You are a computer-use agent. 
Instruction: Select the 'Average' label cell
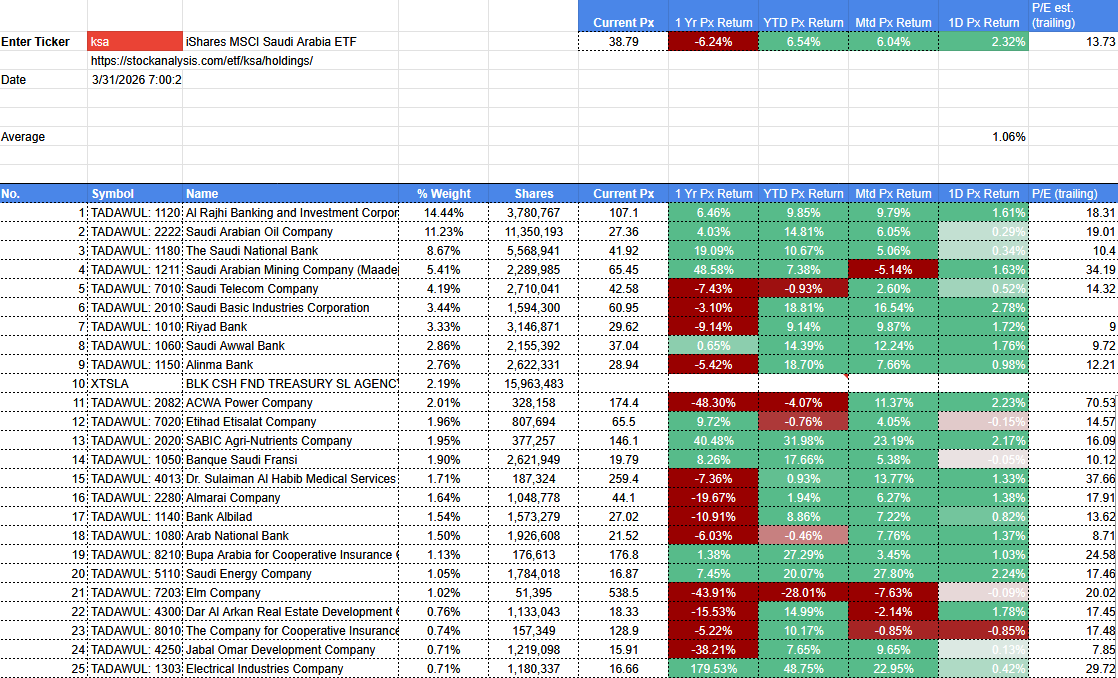[43, 137]
